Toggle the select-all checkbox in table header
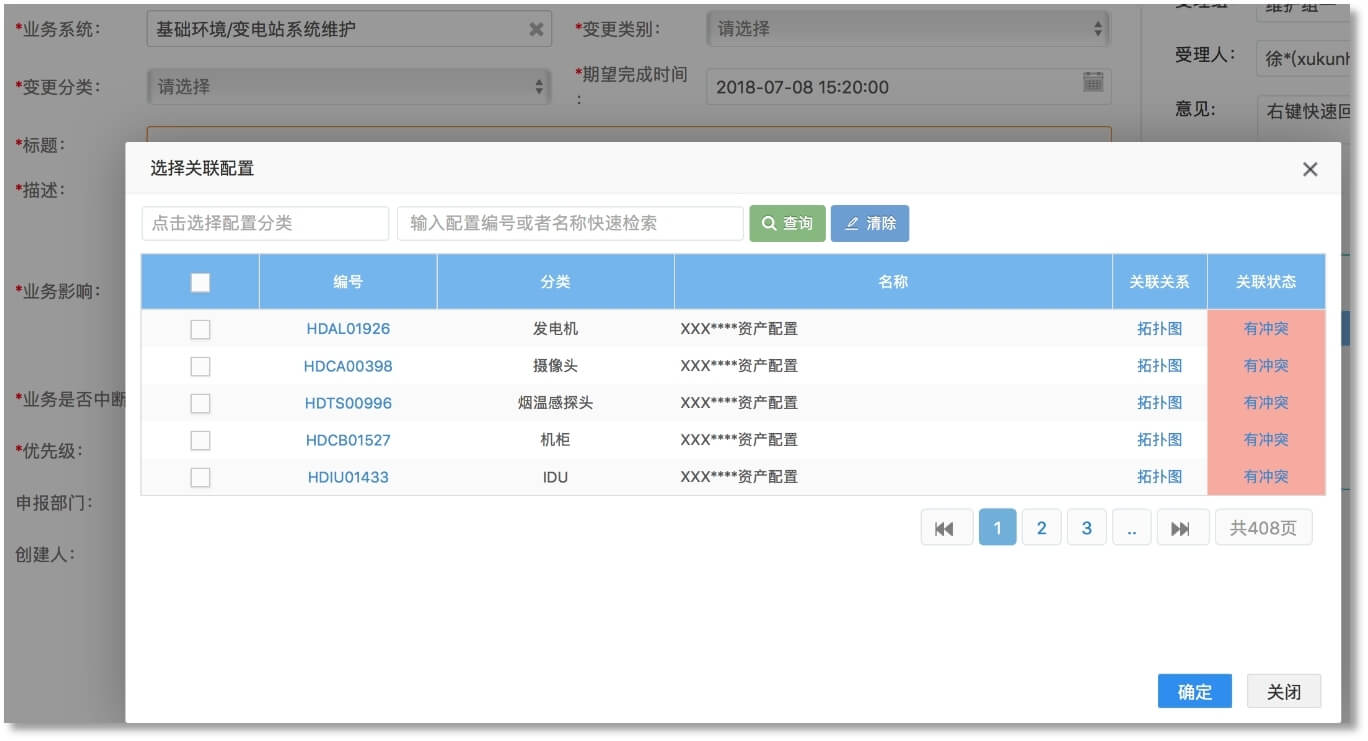 point(200,282)
